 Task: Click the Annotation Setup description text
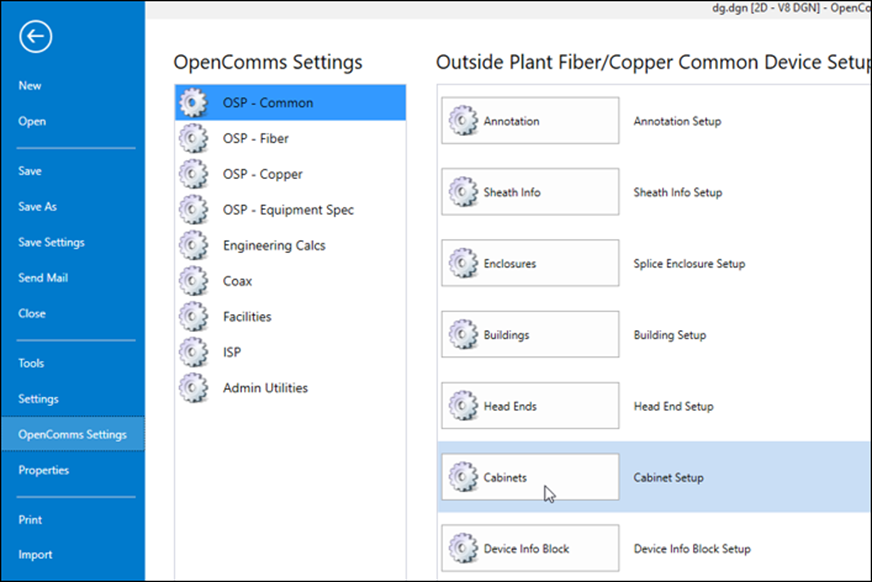click(677, 121)
